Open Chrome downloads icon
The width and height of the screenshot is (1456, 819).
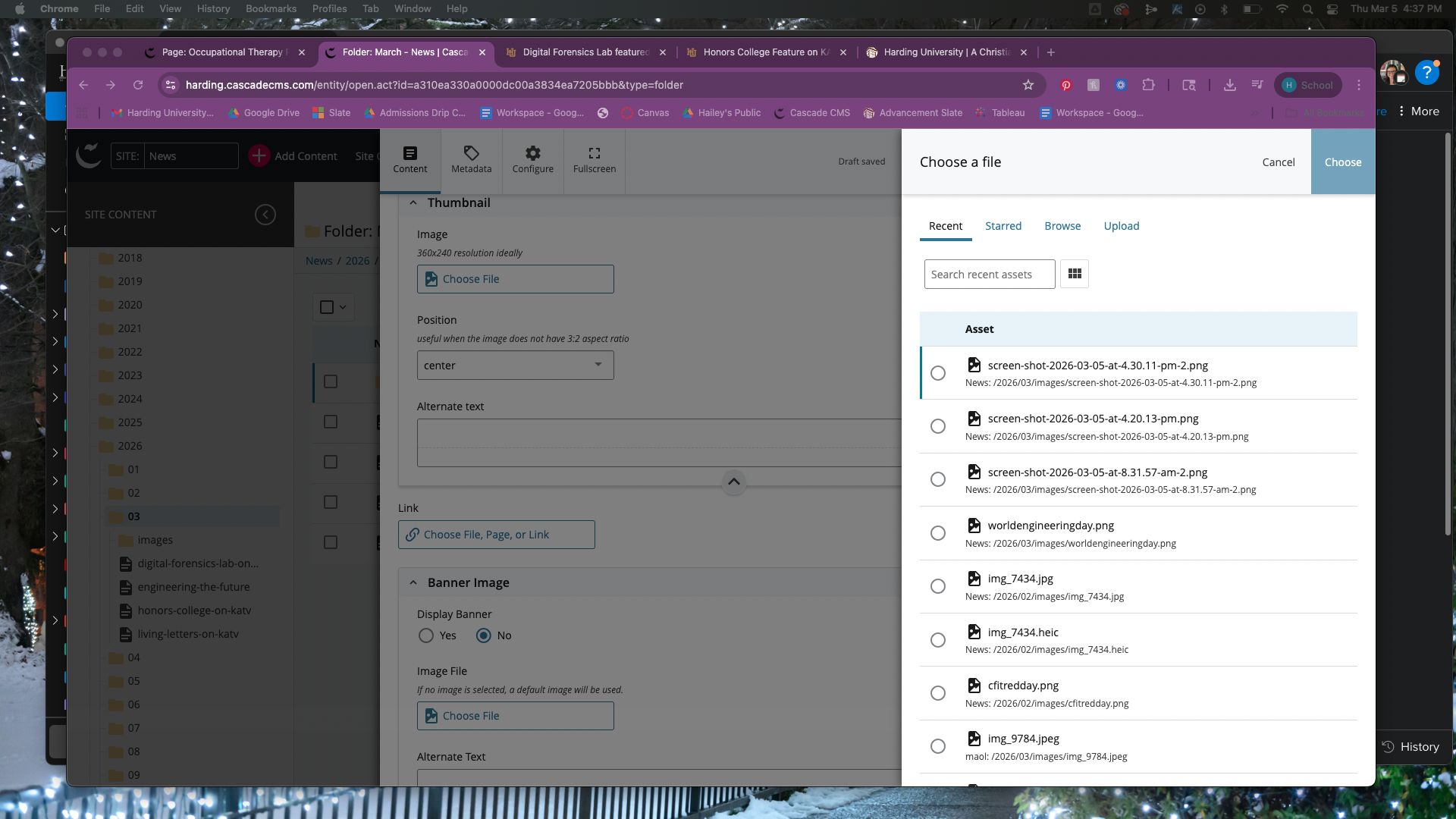point(1229,85)
